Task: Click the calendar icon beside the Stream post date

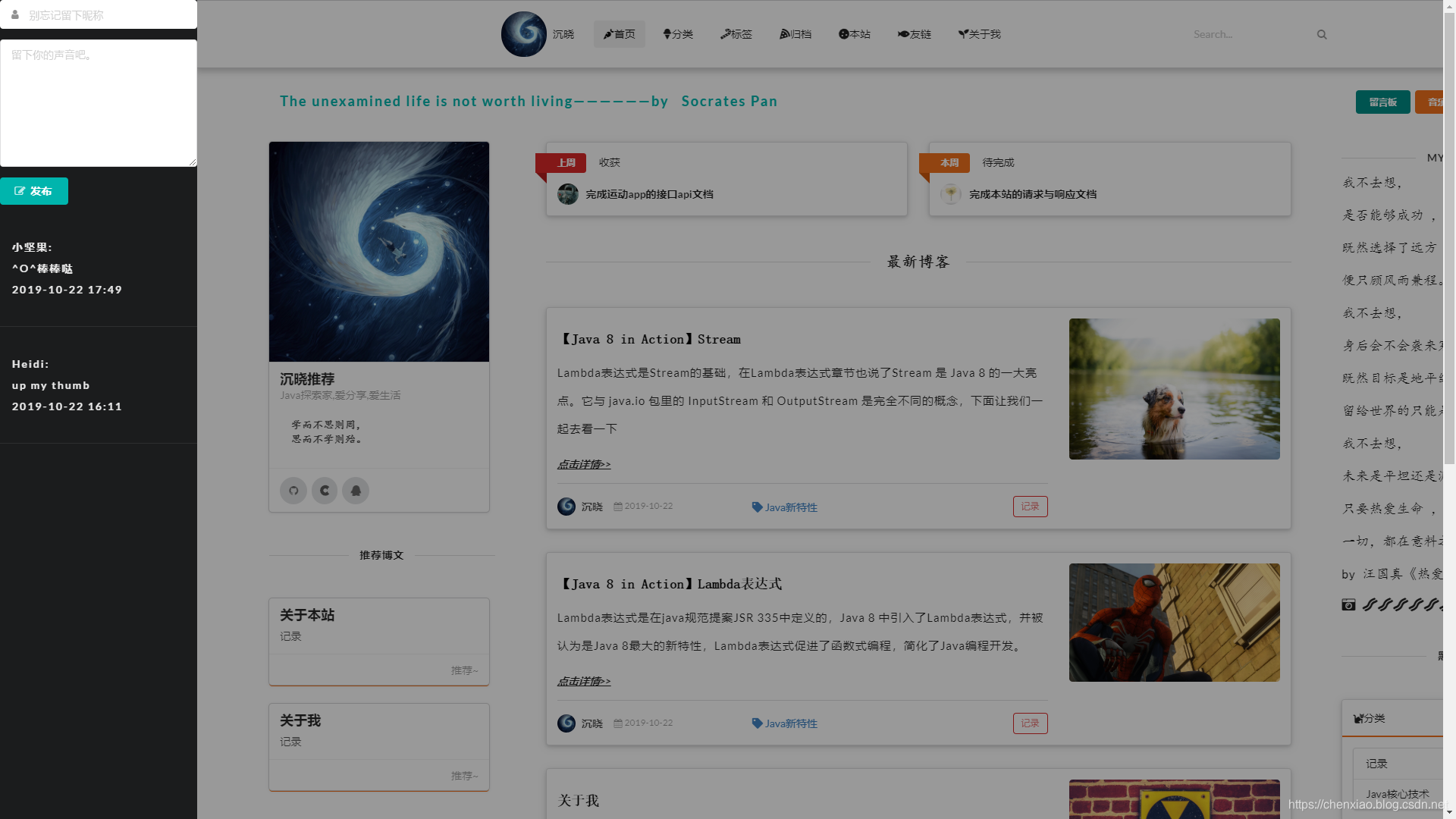Action: point(618,506)
